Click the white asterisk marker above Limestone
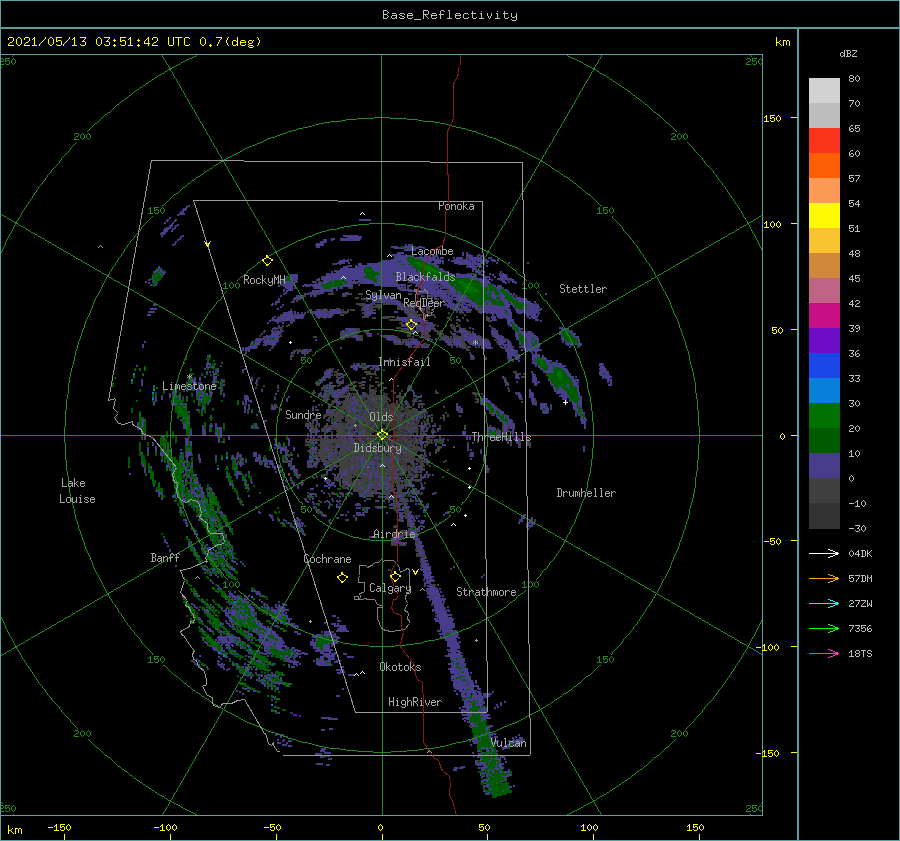 [189, 377]
